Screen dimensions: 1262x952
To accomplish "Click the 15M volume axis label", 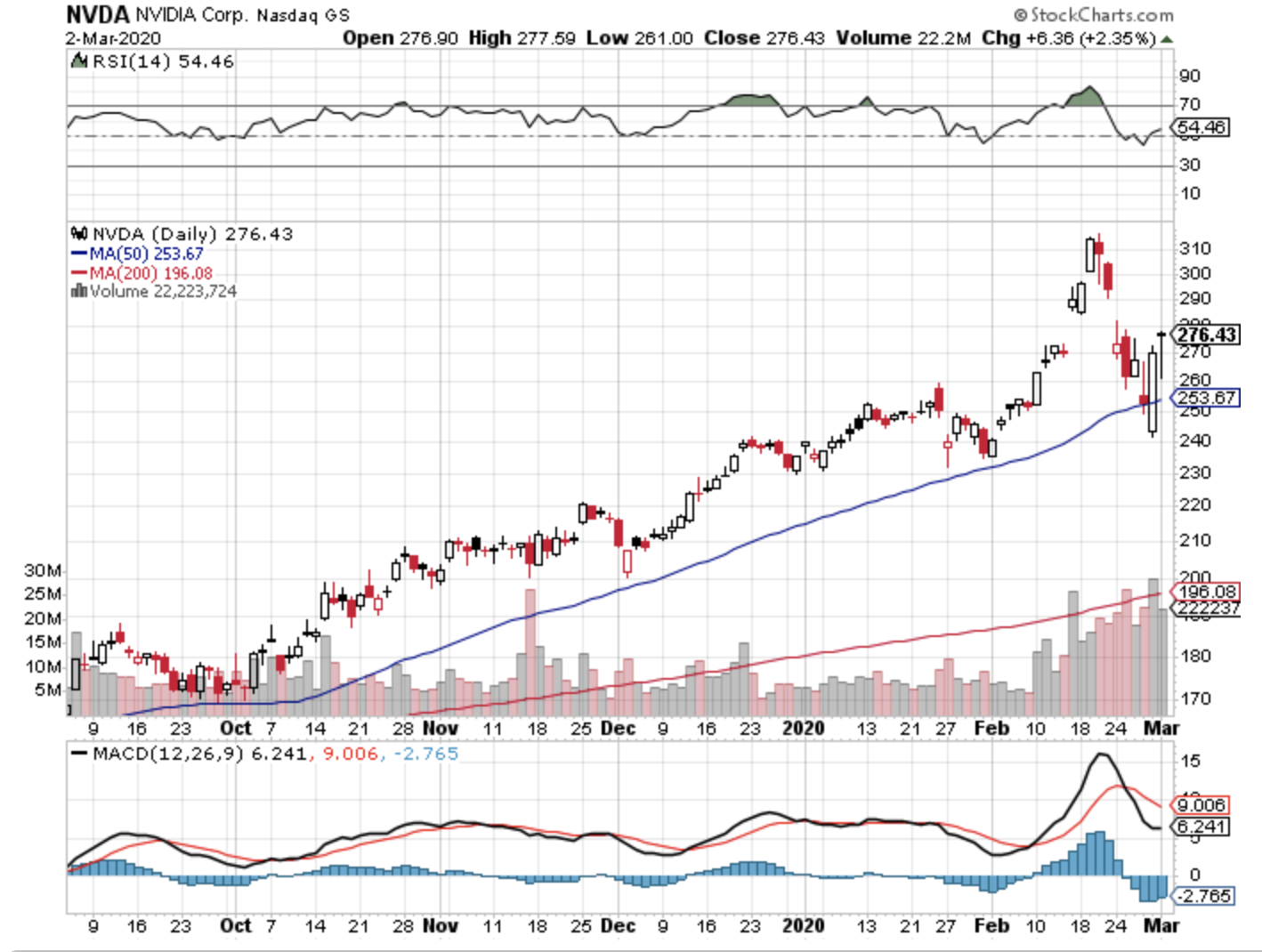I will click(x=43, y=642).
